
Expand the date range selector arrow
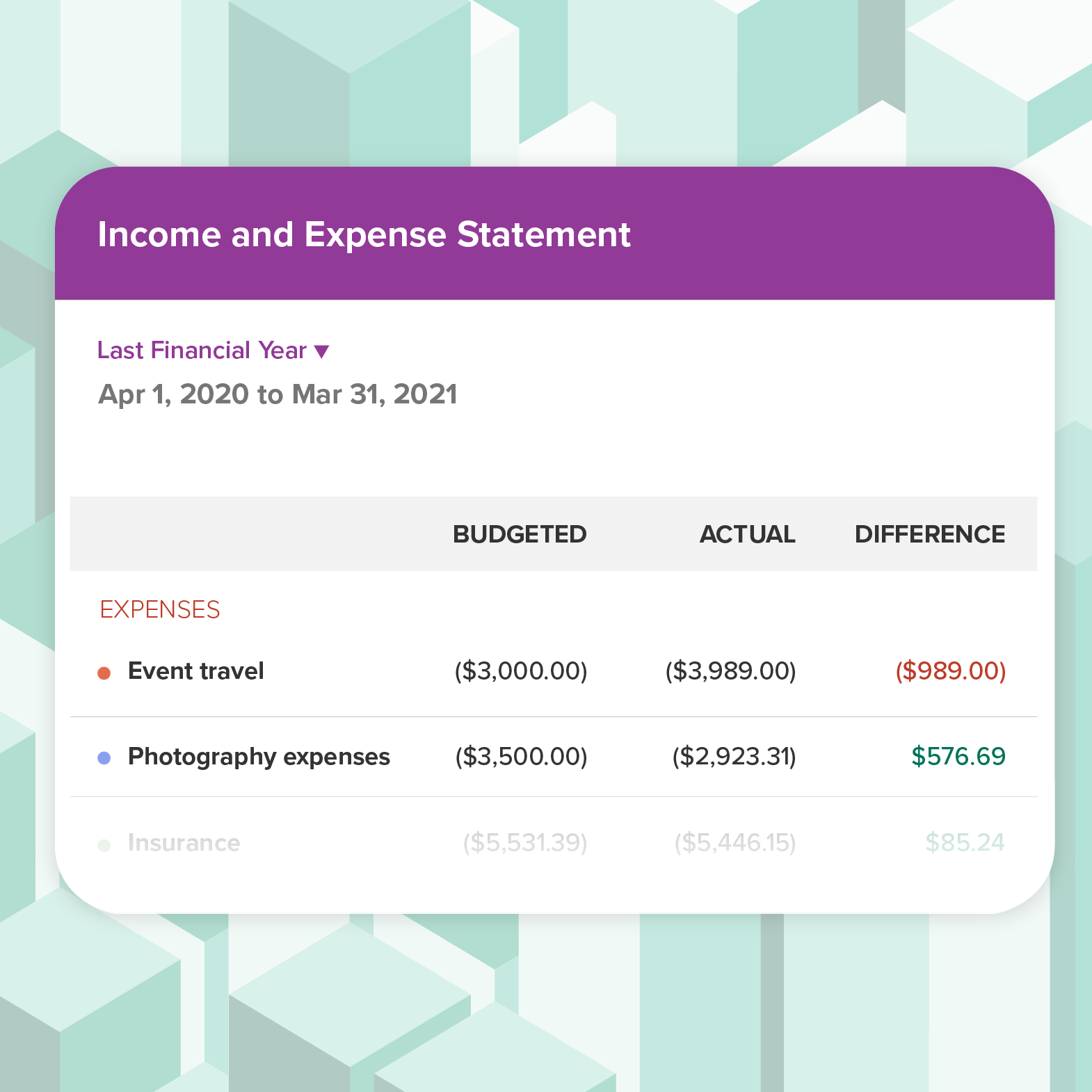tap(322, 352)
